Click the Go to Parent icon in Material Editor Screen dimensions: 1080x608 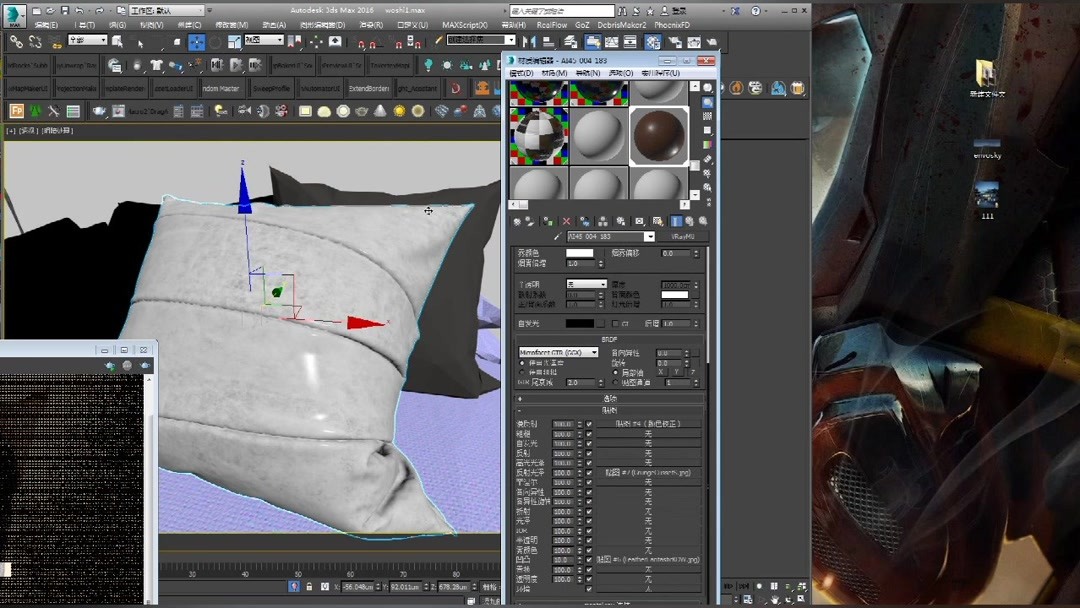(x=690, y=221)
